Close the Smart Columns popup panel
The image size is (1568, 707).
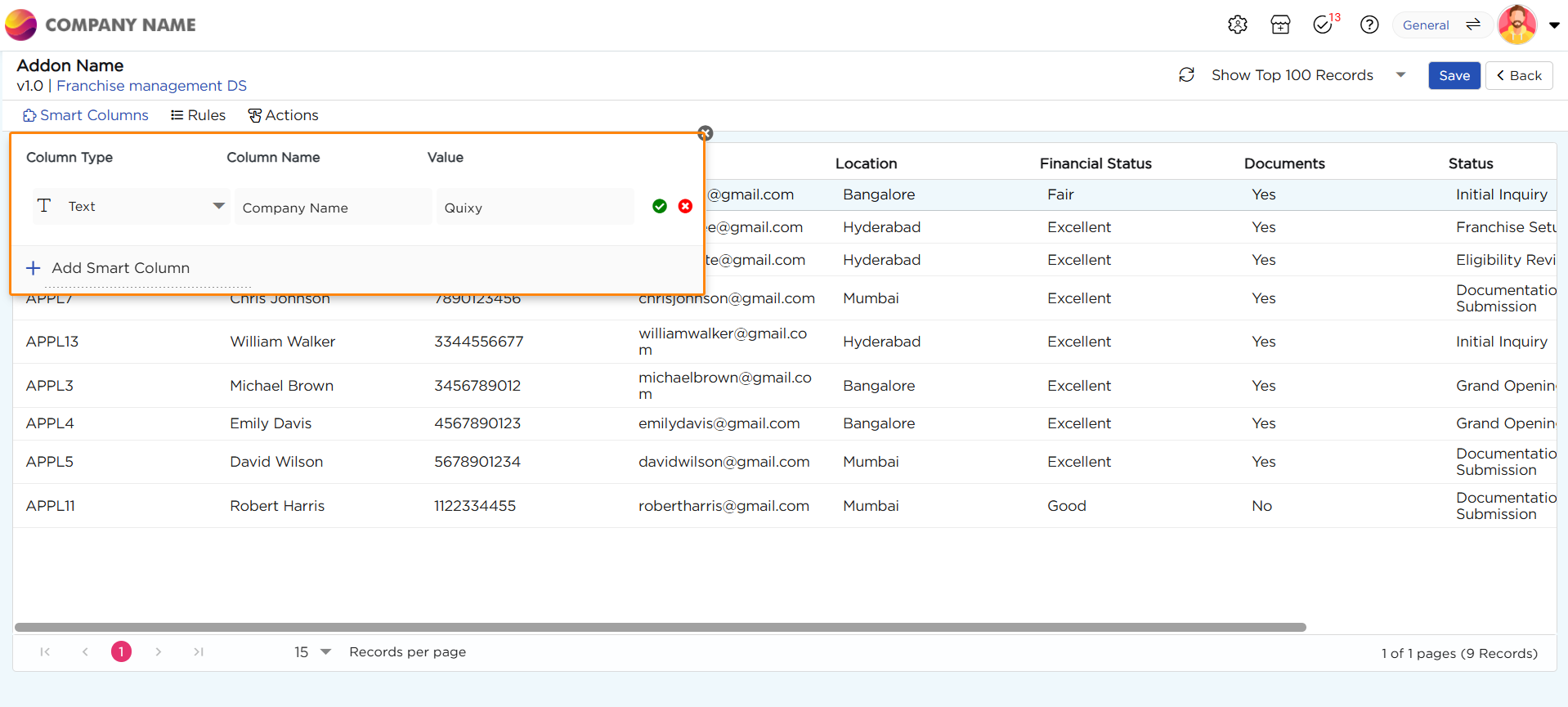[x=706, y=133]
